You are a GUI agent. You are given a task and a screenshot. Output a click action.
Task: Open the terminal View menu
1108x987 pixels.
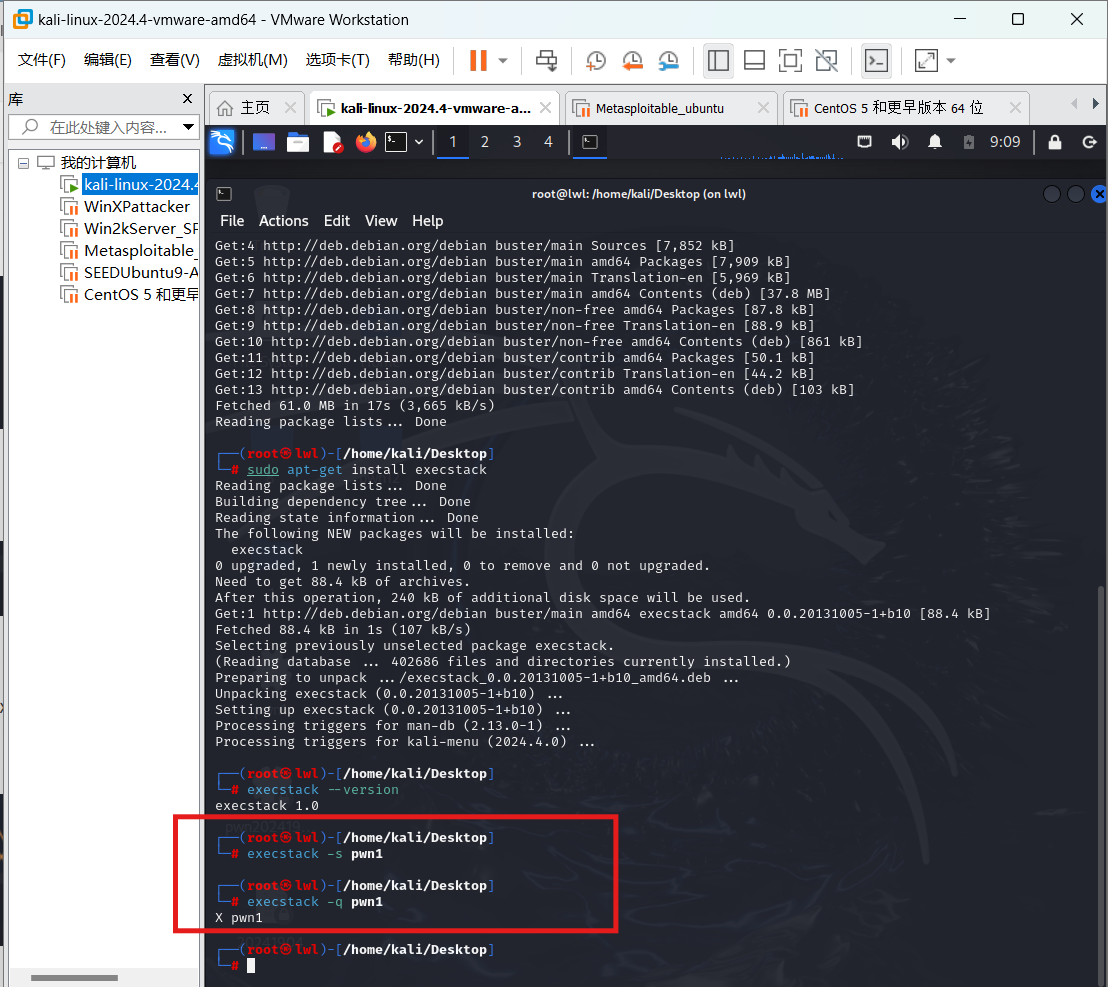pyautogui.click(x=381, y=221)
